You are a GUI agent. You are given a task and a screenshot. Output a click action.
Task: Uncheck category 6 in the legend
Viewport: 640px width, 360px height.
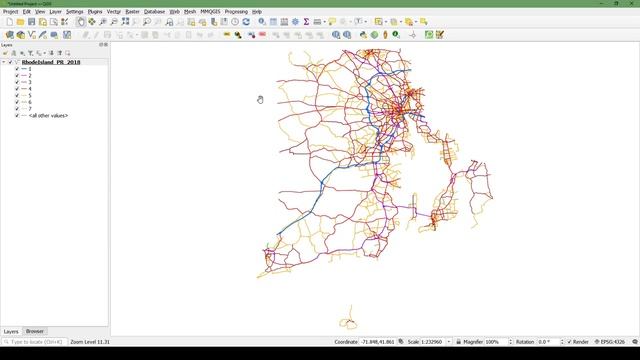click(17, 102)
